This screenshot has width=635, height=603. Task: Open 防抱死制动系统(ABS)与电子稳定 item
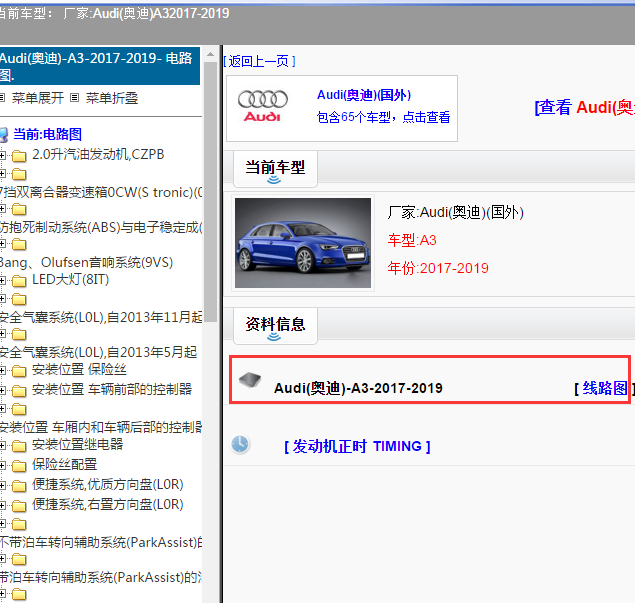click(101, 227)
